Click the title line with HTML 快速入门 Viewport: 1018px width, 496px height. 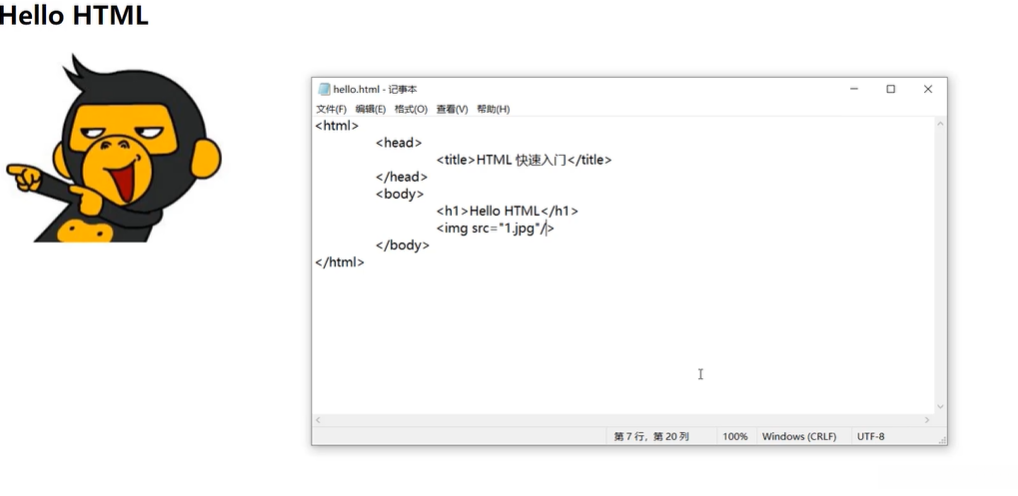tap(524, 160)
